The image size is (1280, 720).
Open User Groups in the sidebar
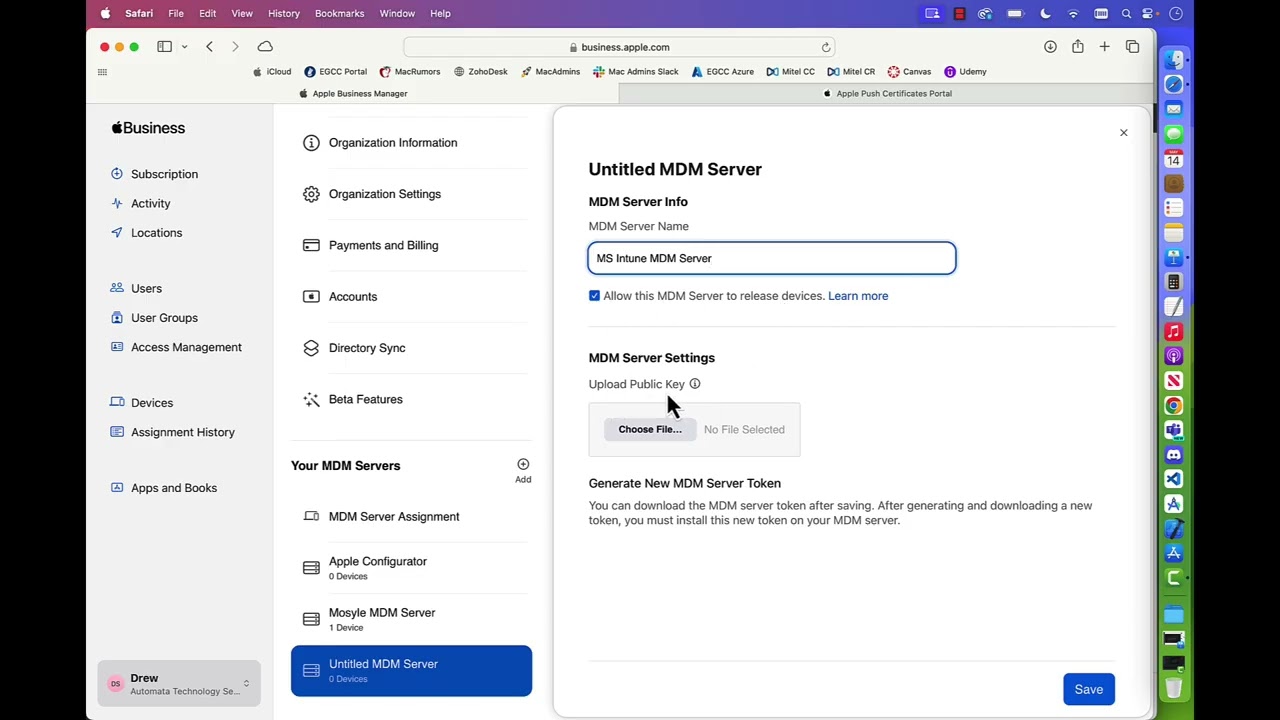click(x=155, y=318)
